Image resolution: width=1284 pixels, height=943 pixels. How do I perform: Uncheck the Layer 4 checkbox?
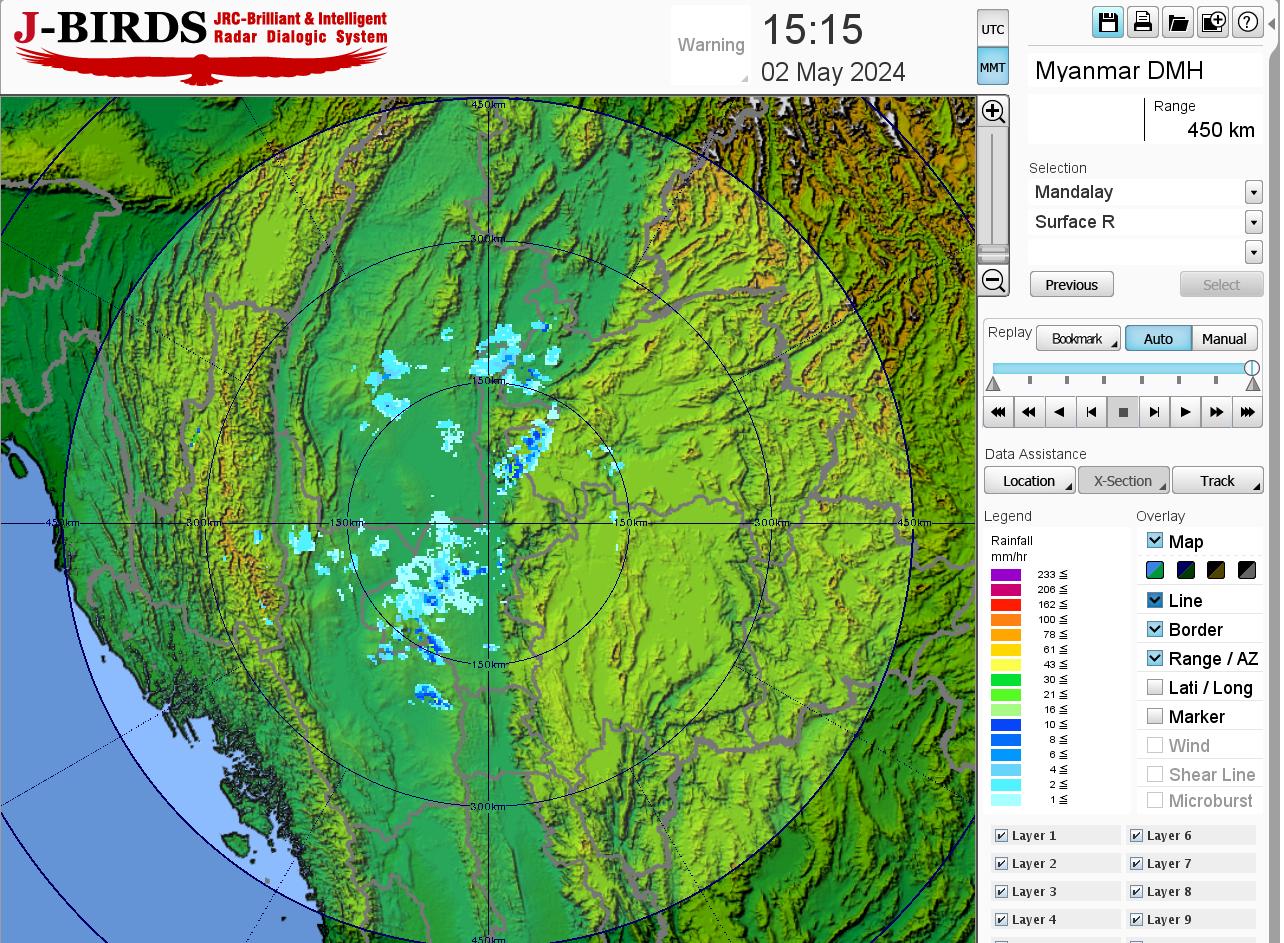[x=1001, y=920]
